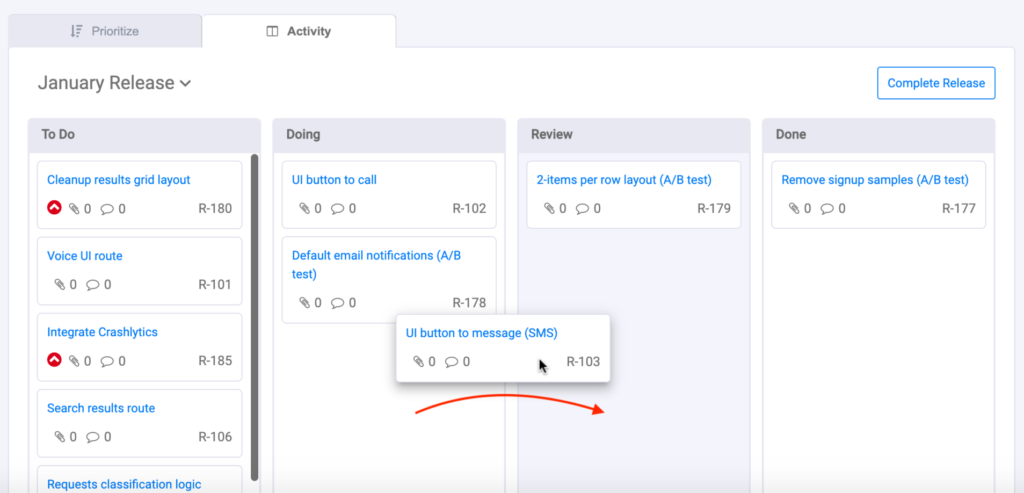Click the comment bubble on R-178 card
The image size is (1024, 493).
[x=338, y=303]
